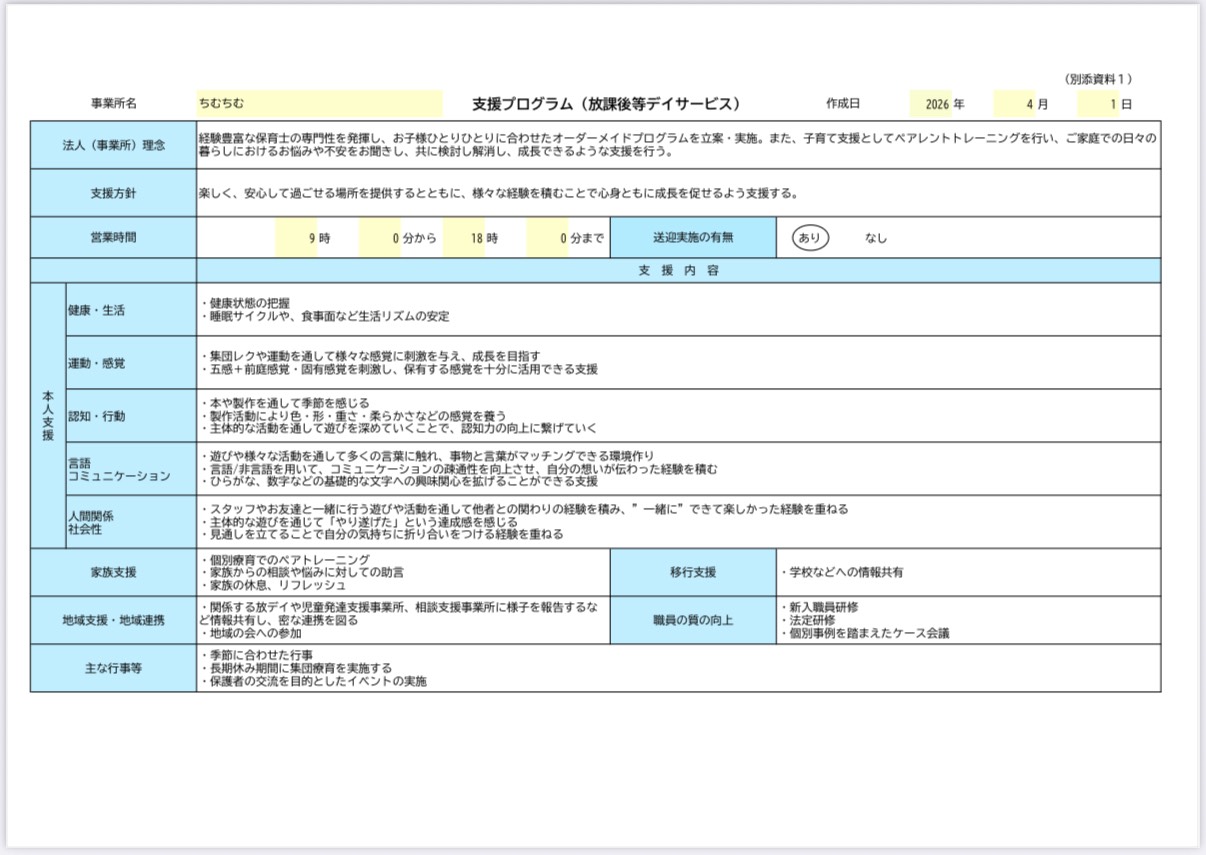This screenshot has height=855, width=1206.
Task: Click the vertical 本人支援 cell
Action: (47, 416)
